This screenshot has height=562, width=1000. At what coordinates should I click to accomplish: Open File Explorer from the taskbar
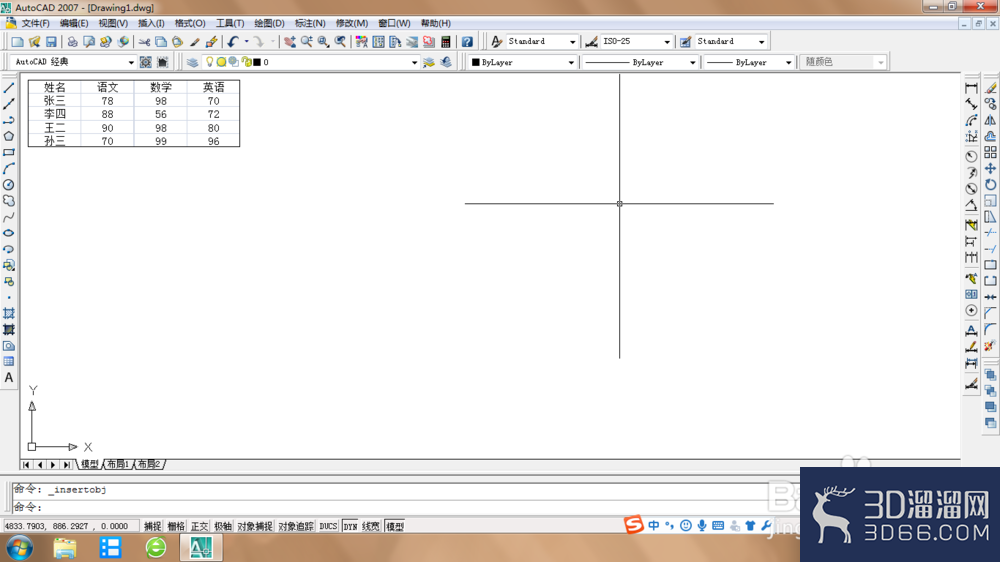(65, 547)
